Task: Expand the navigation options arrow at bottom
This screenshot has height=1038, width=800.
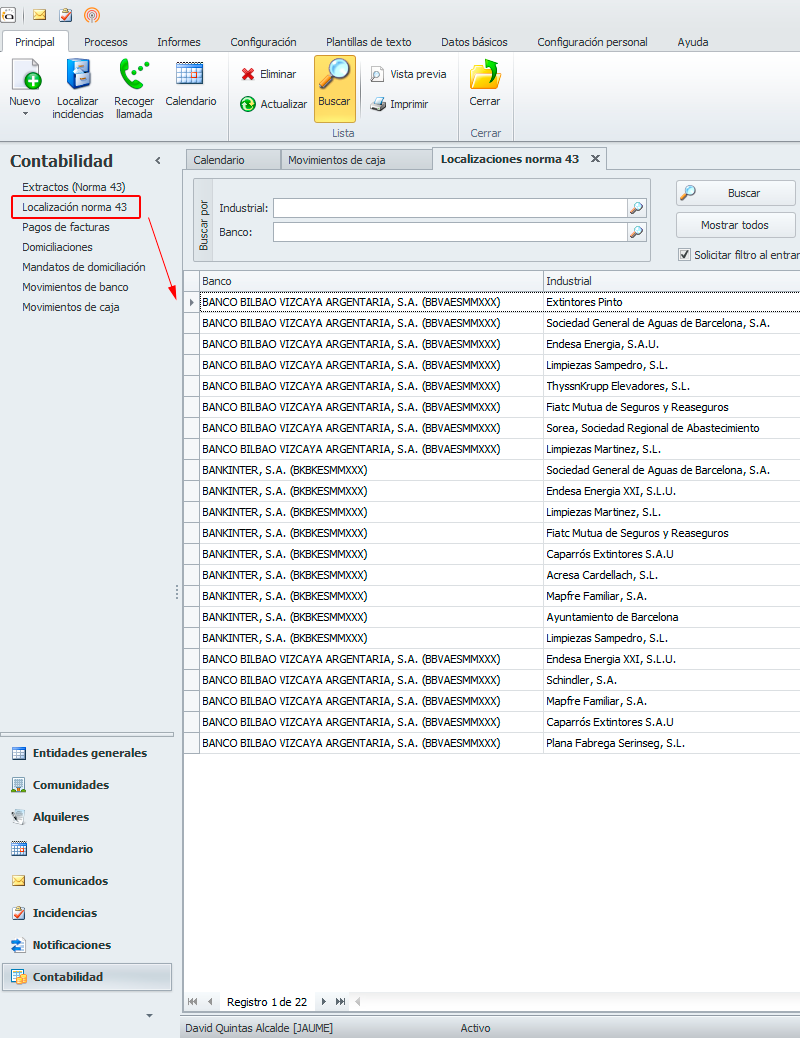Action: [x=150, y=1015]
